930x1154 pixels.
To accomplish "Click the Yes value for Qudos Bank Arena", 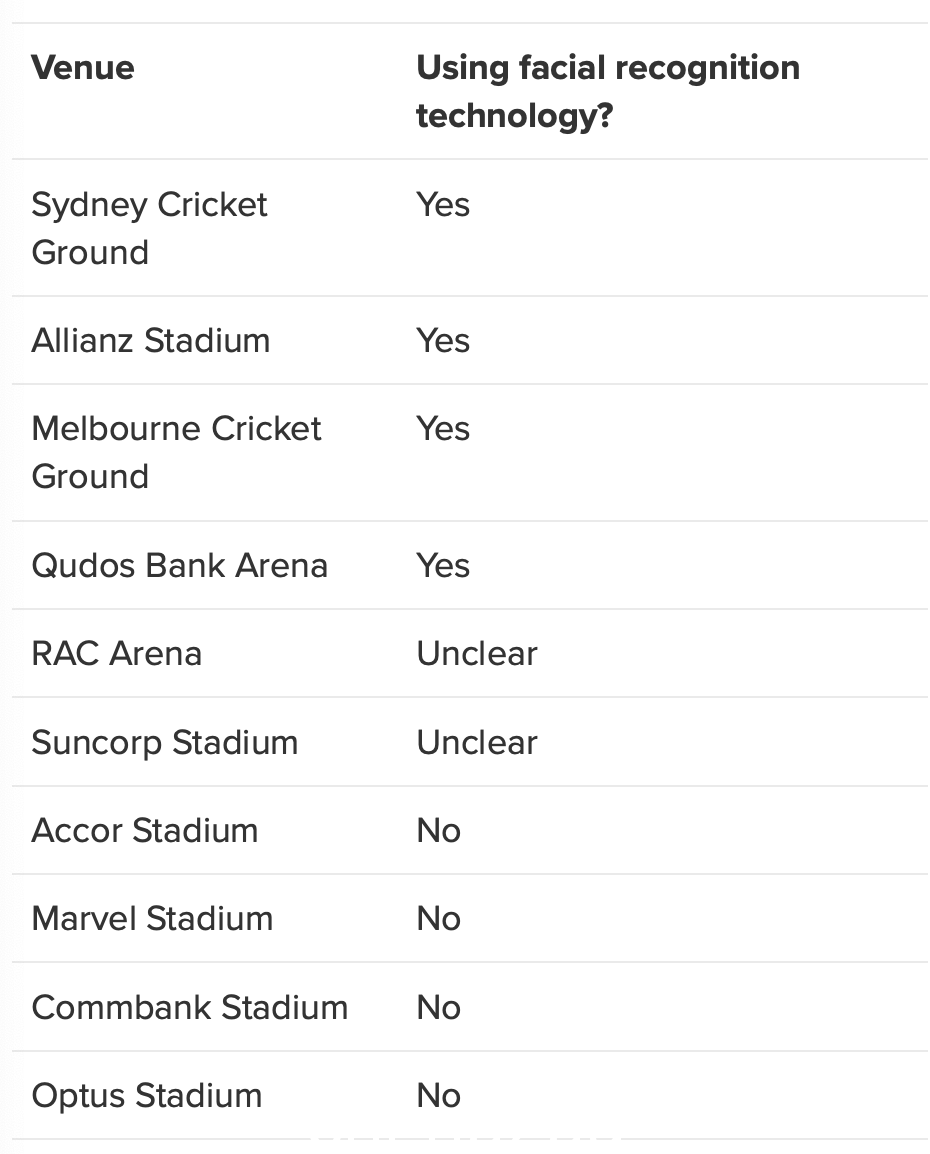I will coord(443,566).
